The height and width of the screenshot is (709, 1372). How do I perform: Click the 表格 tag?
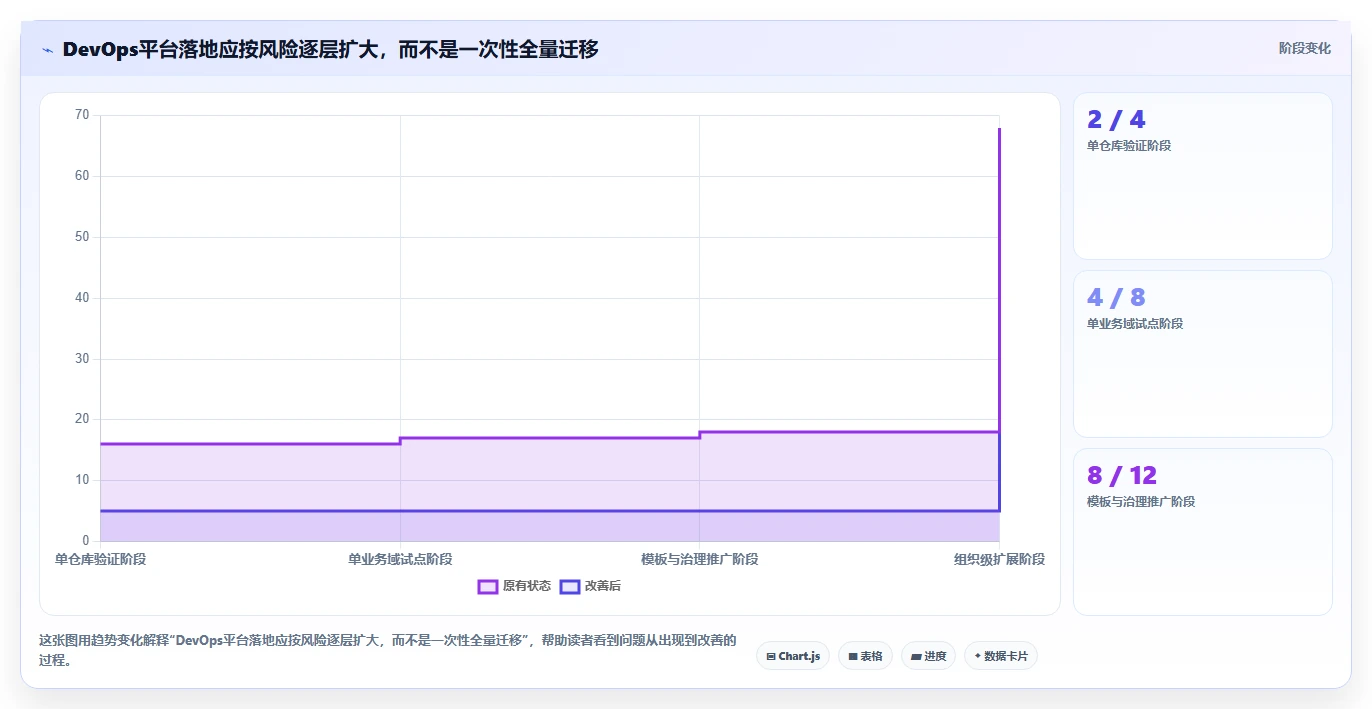(865, 656)
